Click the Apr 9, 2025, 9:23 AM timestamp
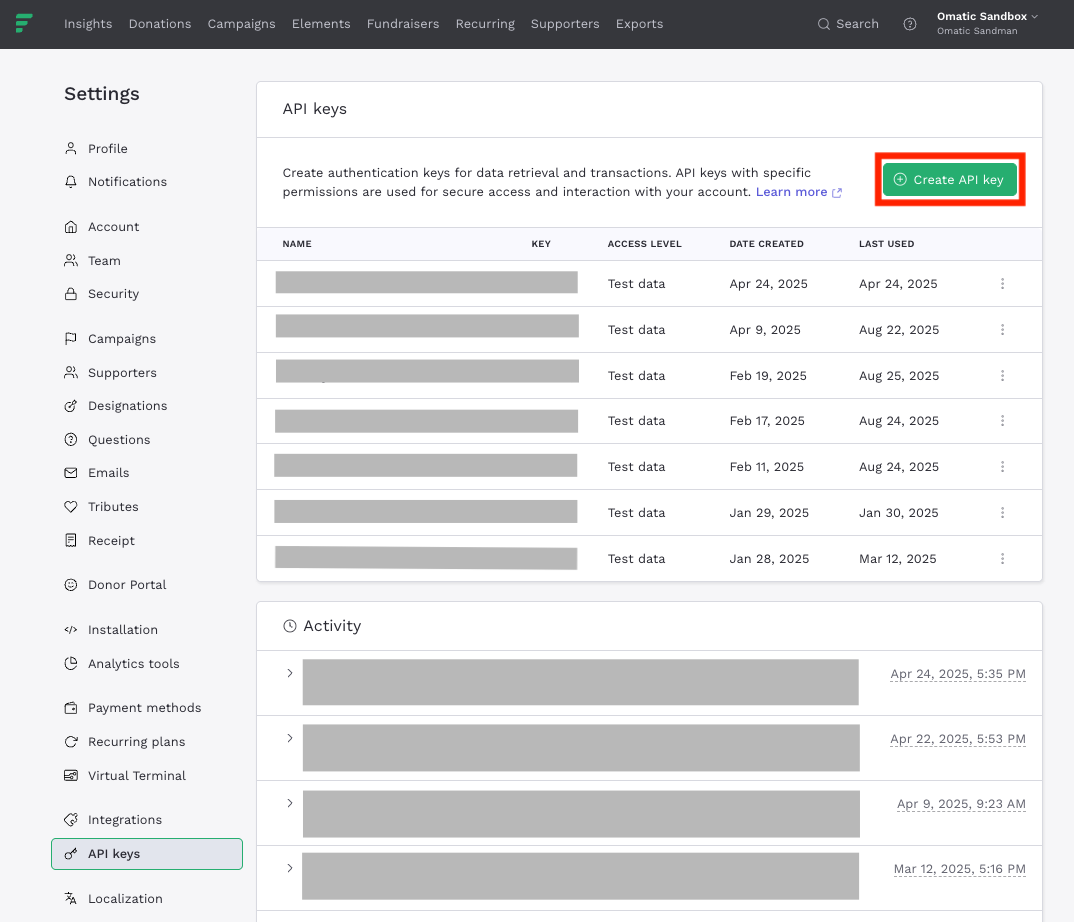This screenshot has height=922, width=1074. [961, 804]
